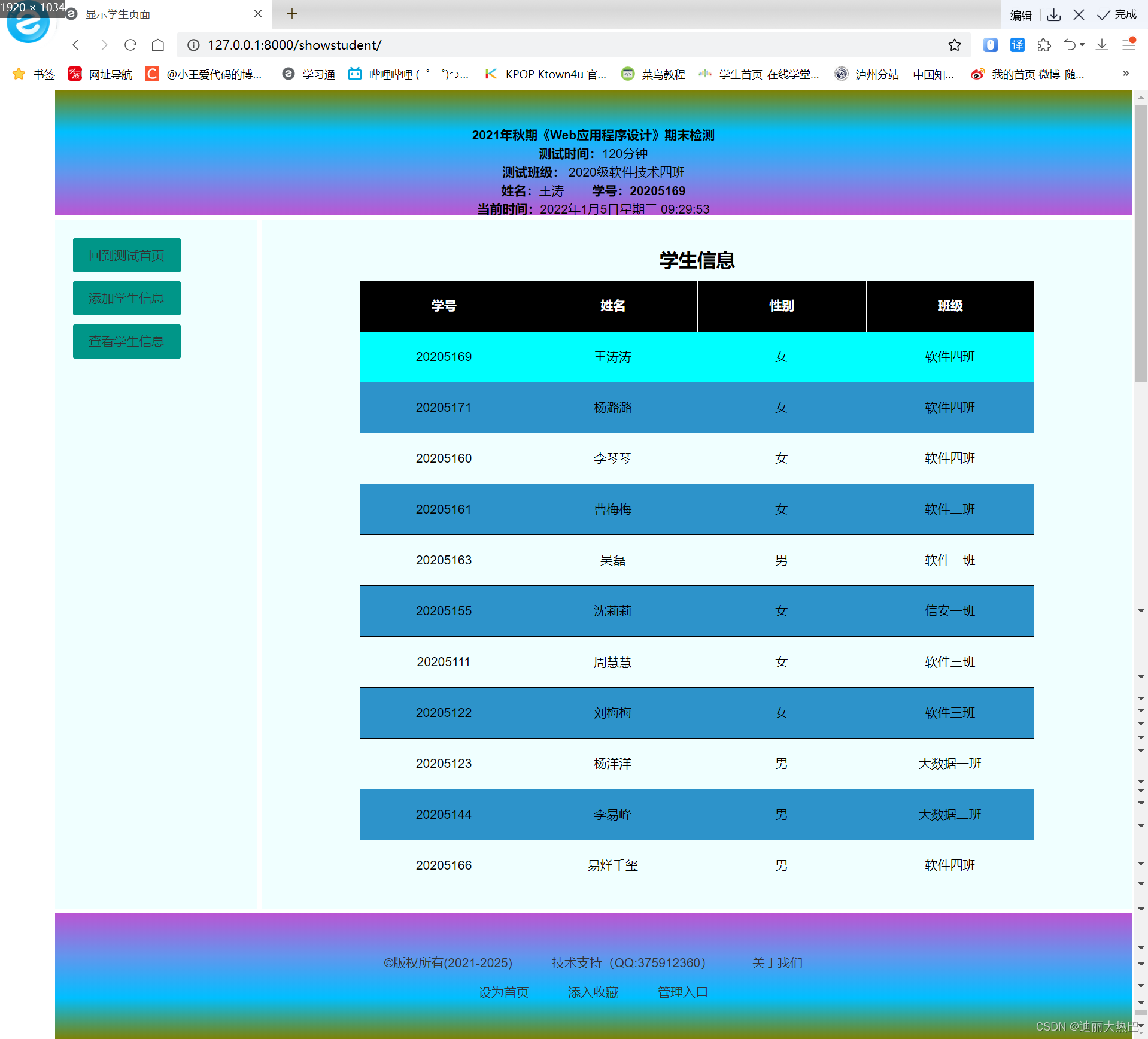Click the 性别 table header

coord(782,306)
